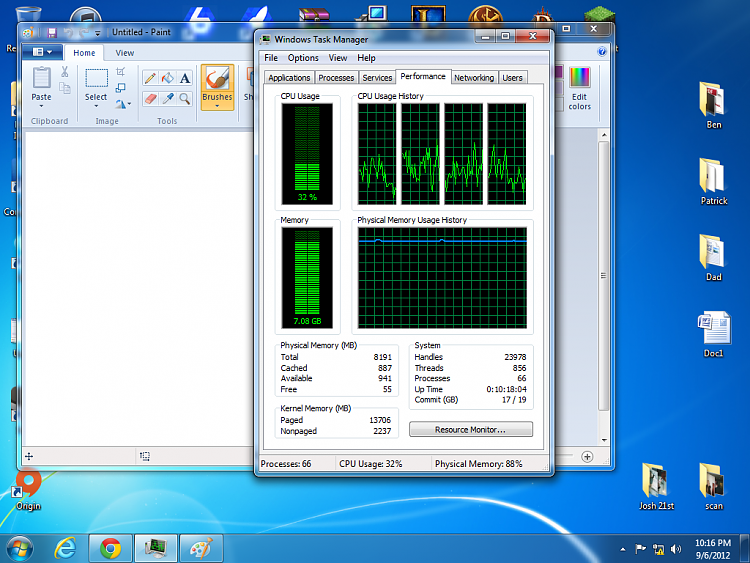This screenshot has height=563, width=750.
Task: Click the Internet Explorer taskbar icon
Action: click(x=66, y=548)
